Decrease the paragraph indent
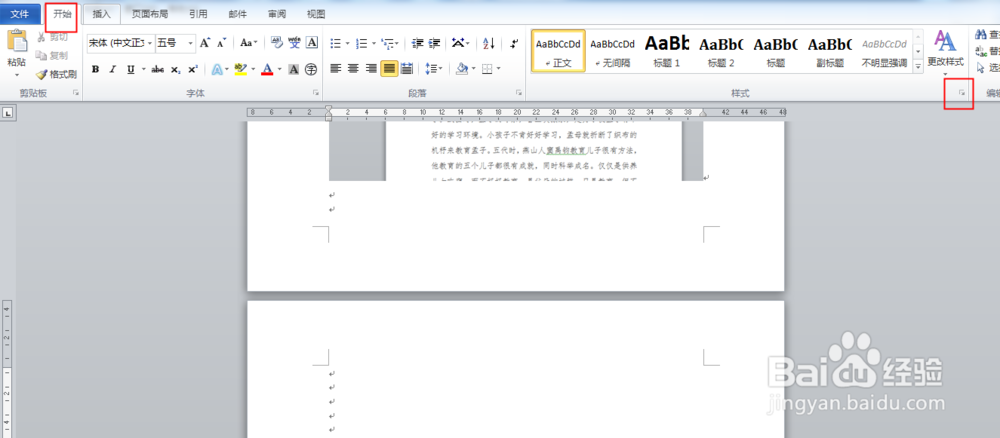 418,43
